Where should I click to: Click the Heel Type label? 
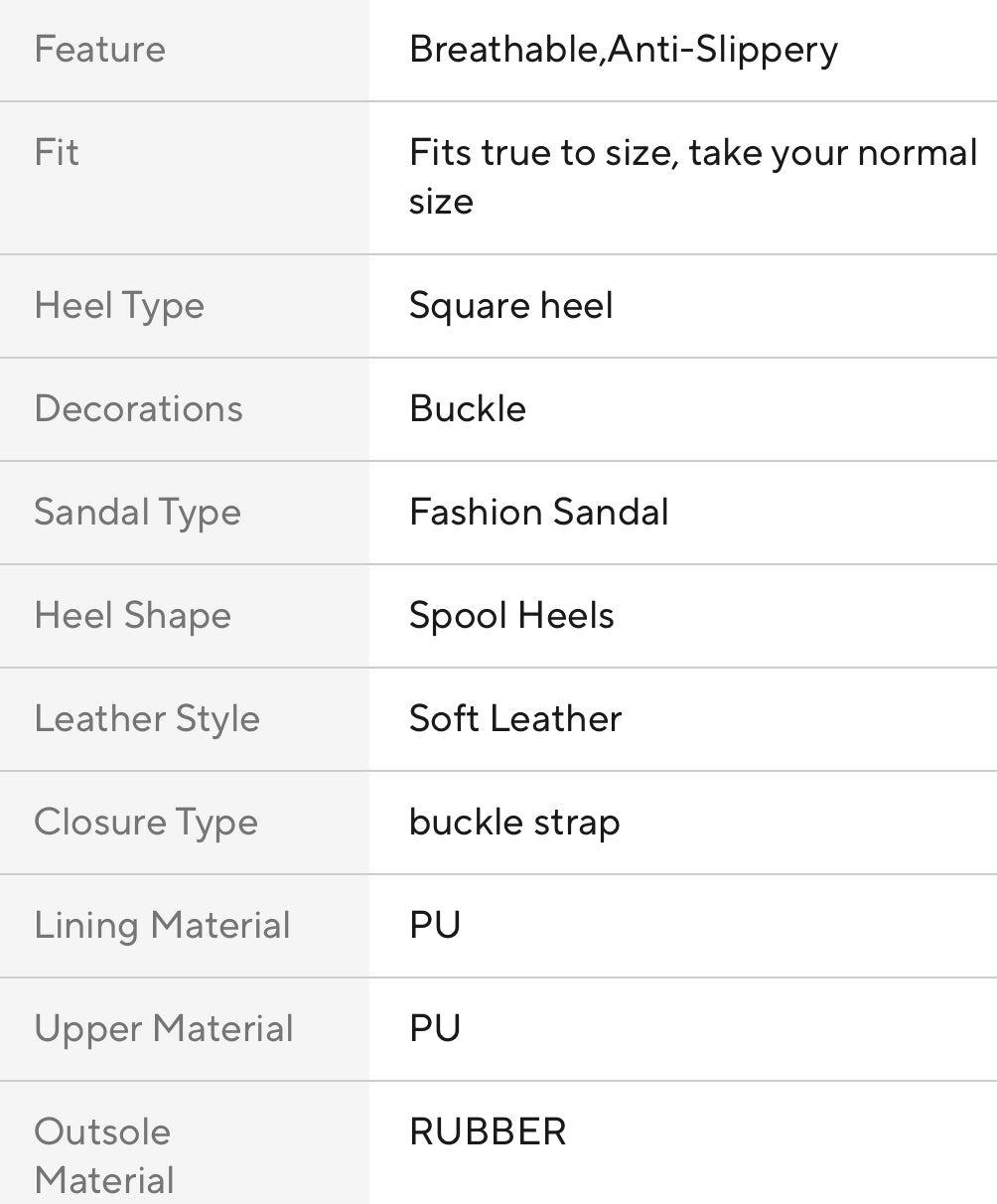tap(119, 305)
